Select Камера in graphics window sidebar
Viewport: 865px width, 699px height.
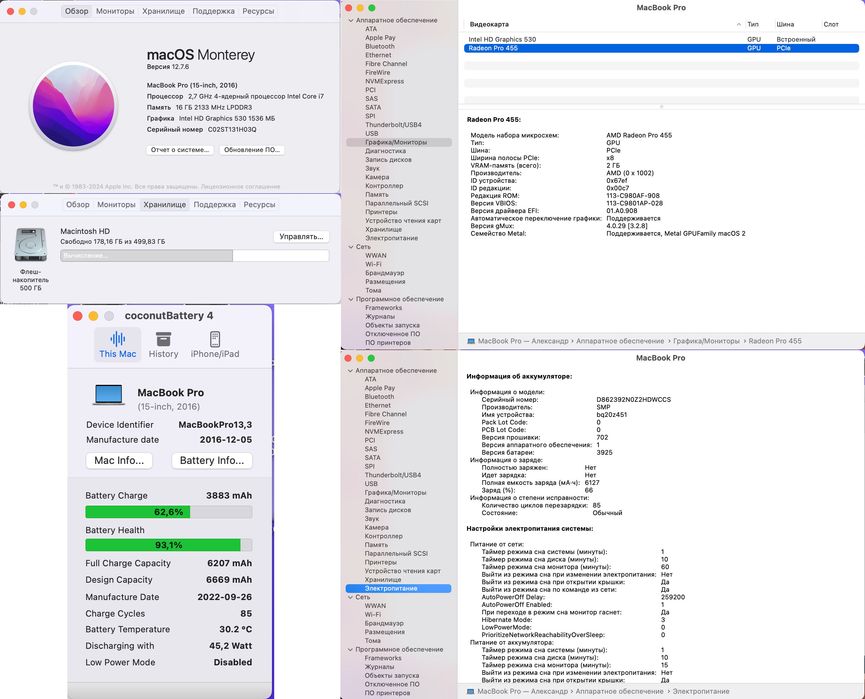(x=377, y=177)
